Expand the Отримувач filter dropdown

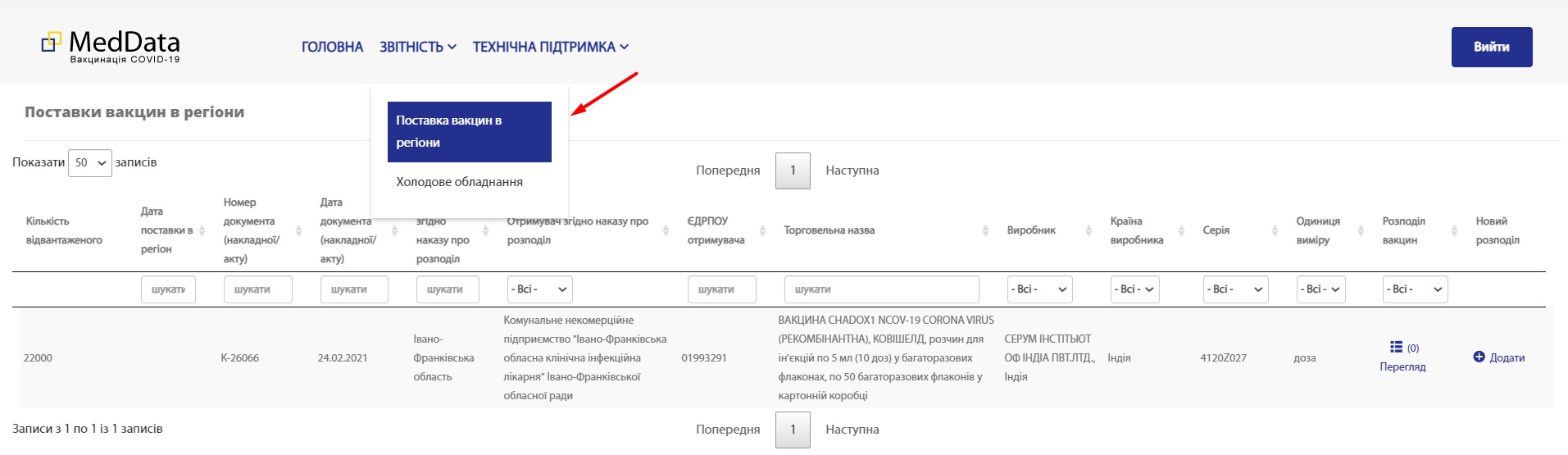539,289
